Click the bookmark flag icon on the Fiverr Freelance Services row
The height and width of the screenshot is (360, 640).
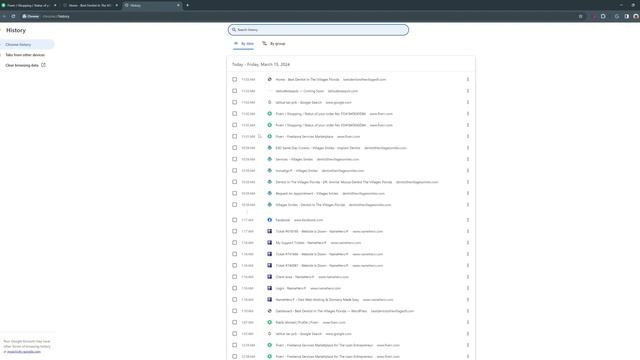pyautogui.click(x=260, y=136)
